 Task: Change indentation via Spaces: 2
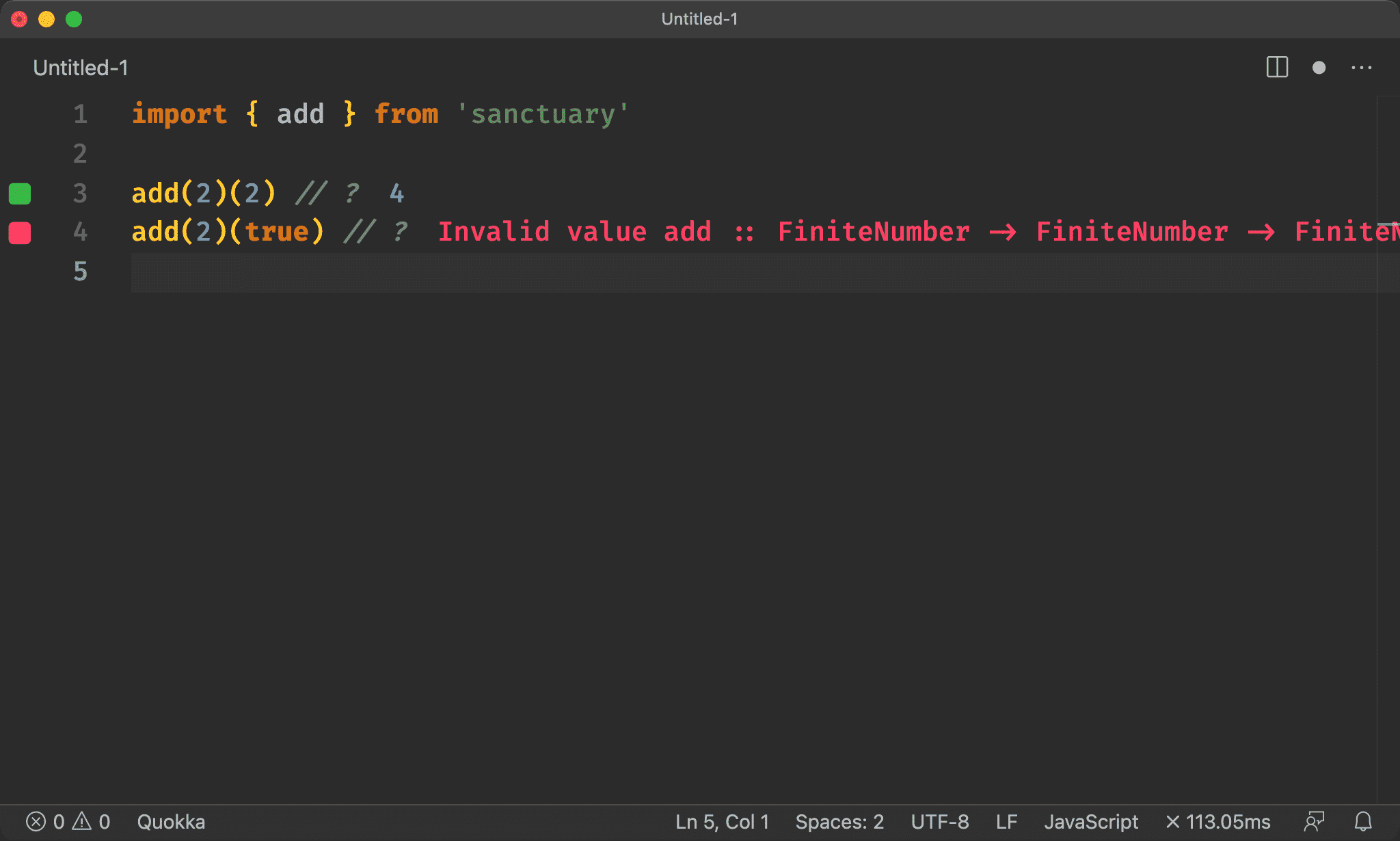839,821
